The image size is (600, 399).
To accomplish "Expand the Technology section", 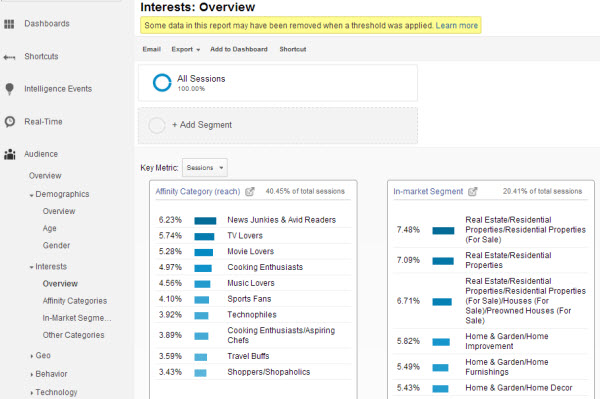I will (54, 392).
